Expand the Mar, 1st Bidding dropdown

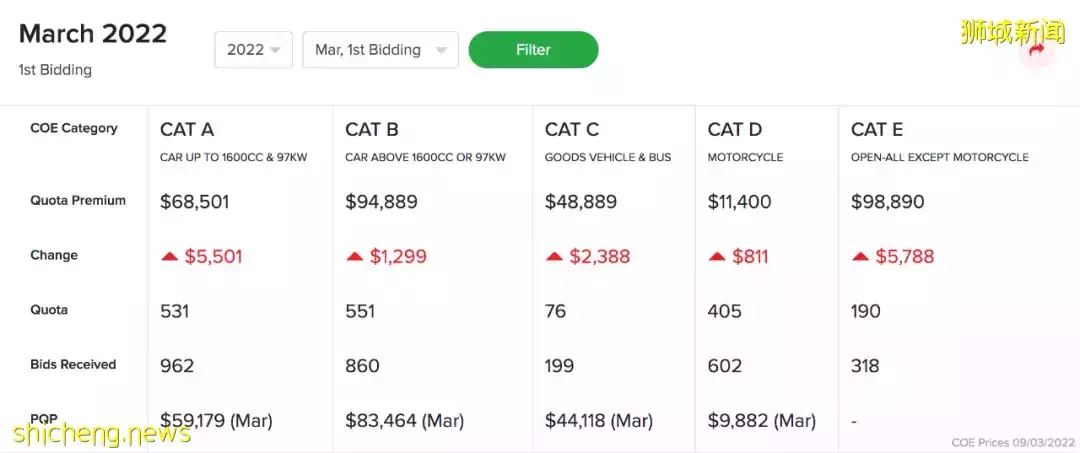point(380,50)
